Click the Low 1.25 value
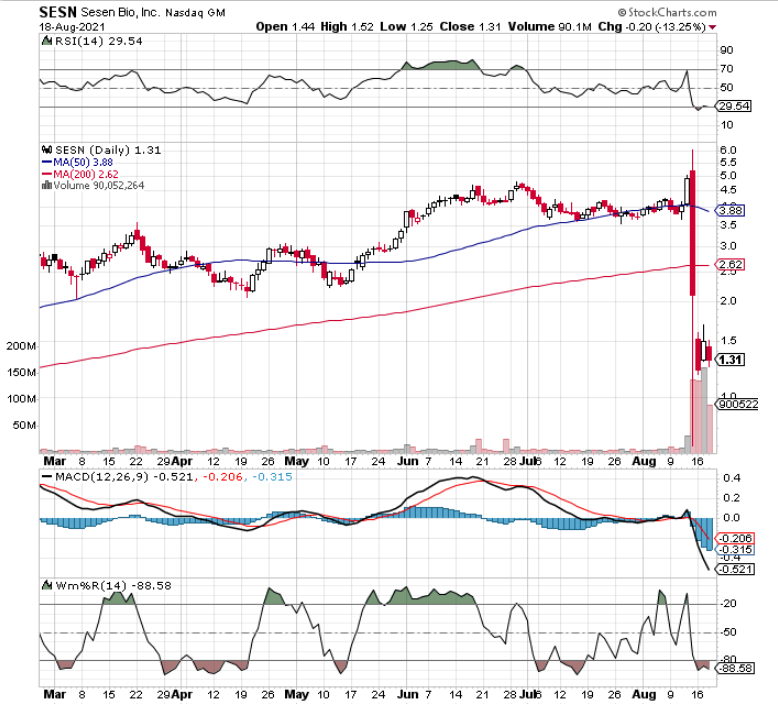The height and width of the screenshot is (704, 778). [x=406, y=27]
